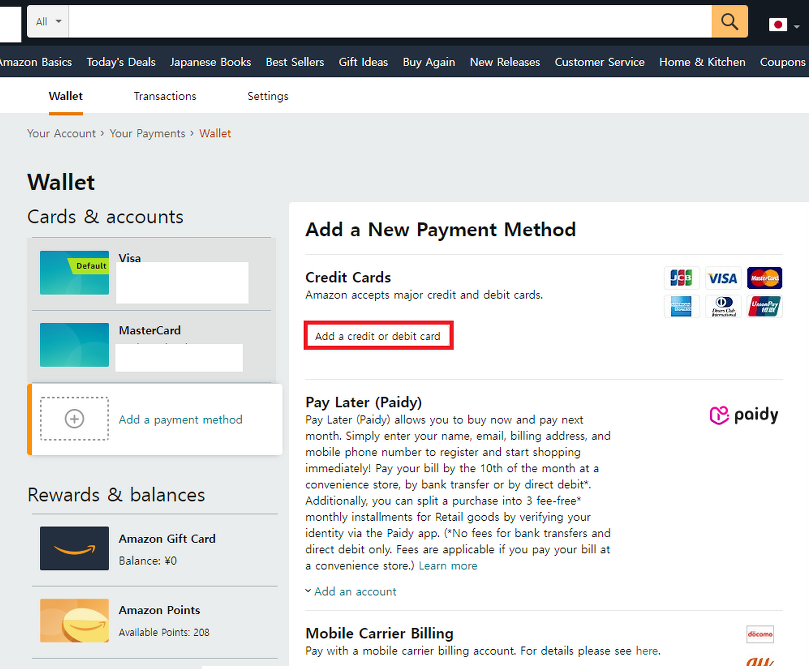Click the UnionPay logo
The image size is (809, 669).
[765, 306]
